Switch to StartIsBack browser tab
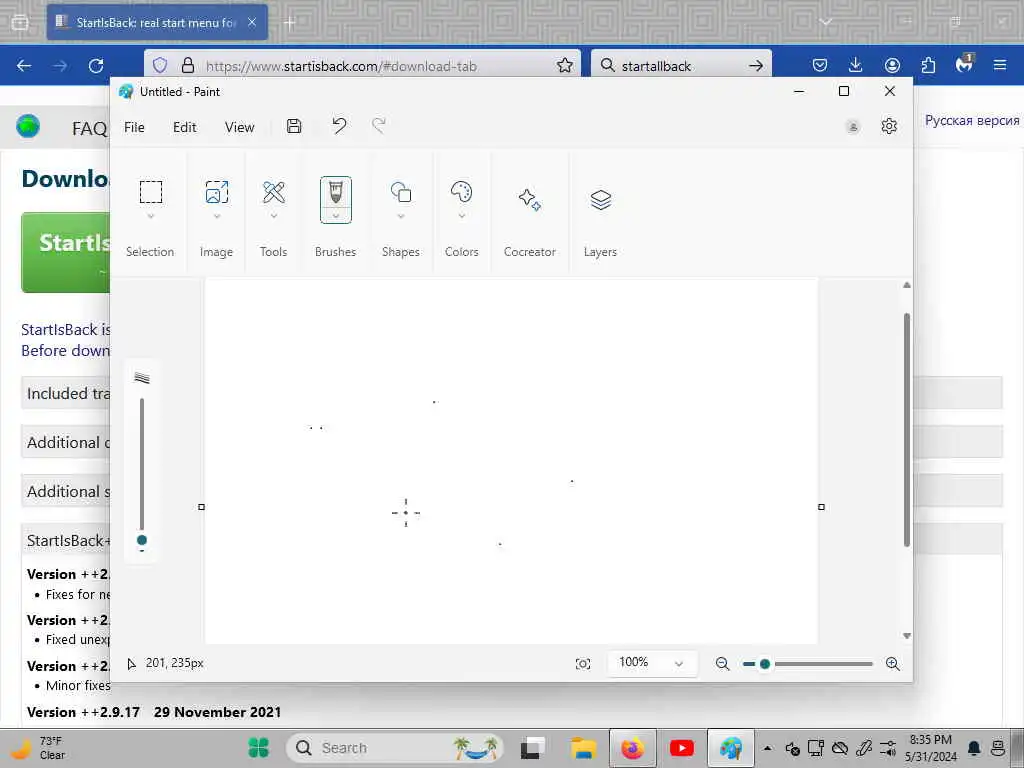This screenshot has height=768, width=1024. [157, 22]
